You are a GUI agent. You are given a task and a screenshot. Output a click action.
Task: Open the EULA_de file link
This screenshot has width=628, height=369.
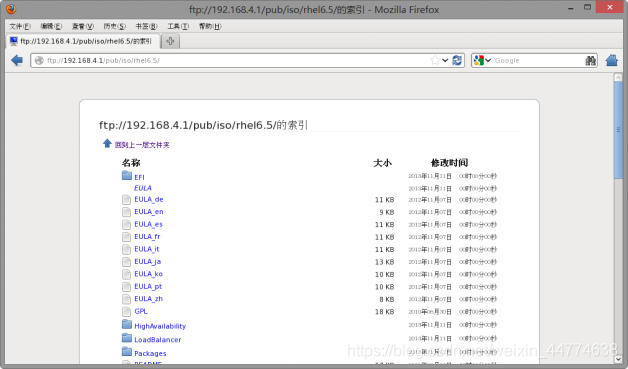pyautogui.click(x=149, y=199)
